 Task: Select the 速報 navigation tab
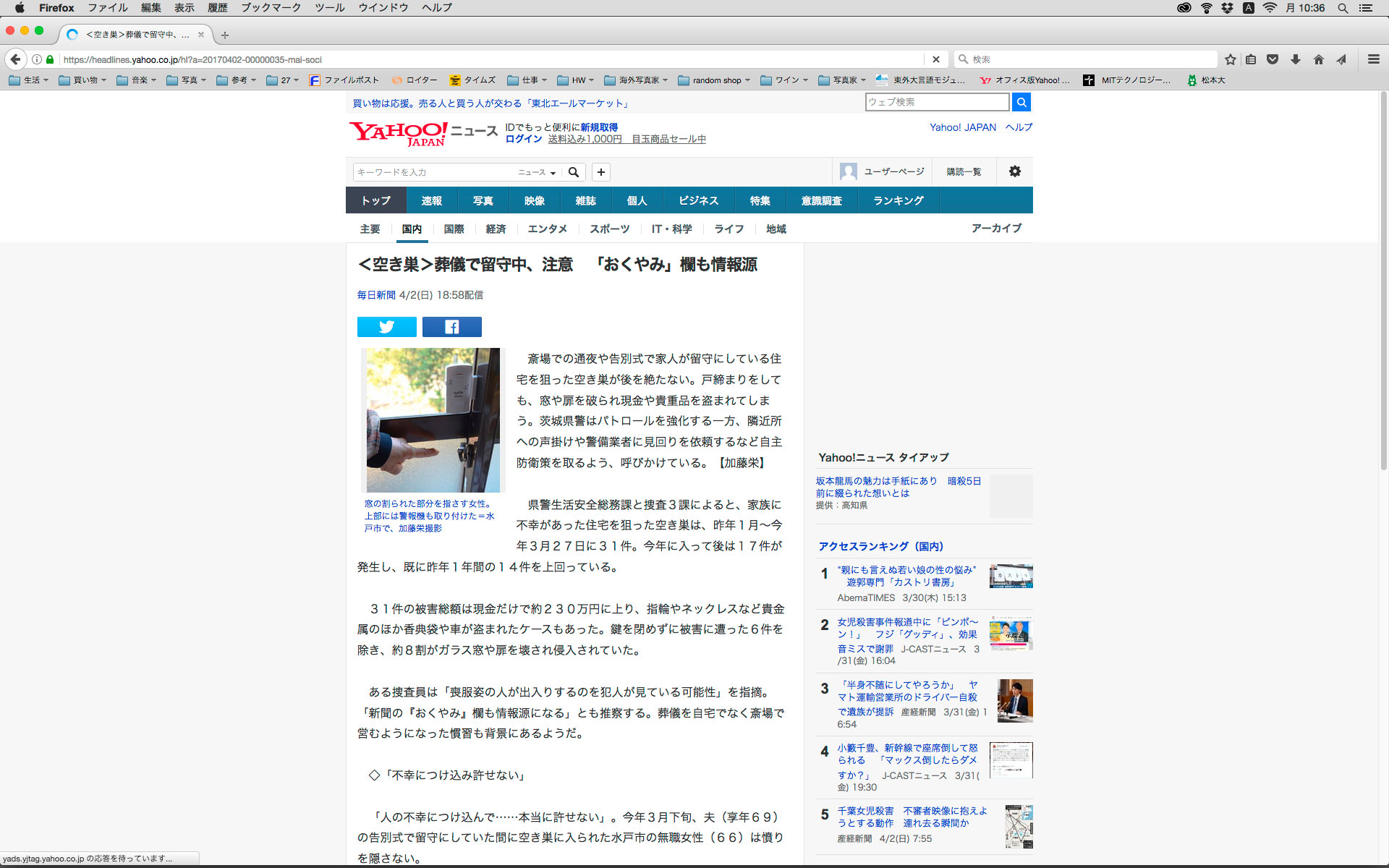(431, 200)
